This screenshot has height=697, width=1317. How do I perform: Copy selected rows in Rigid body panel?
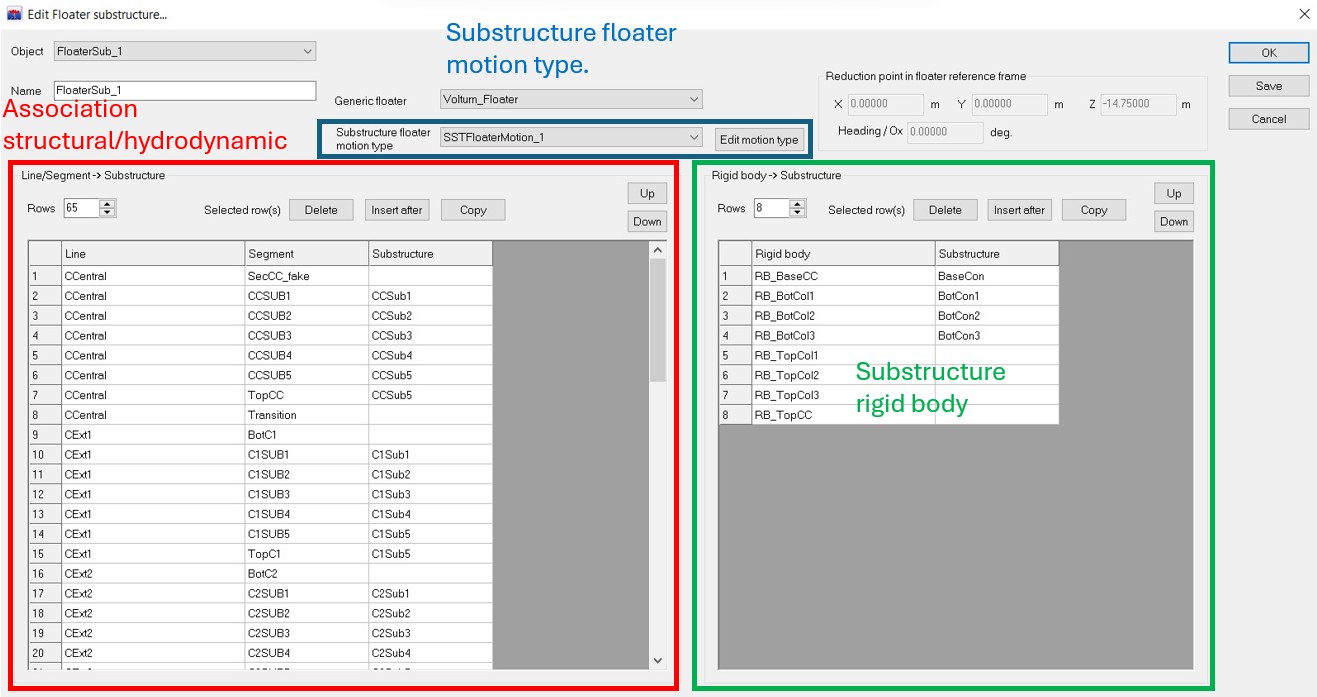click(1093, 210)
